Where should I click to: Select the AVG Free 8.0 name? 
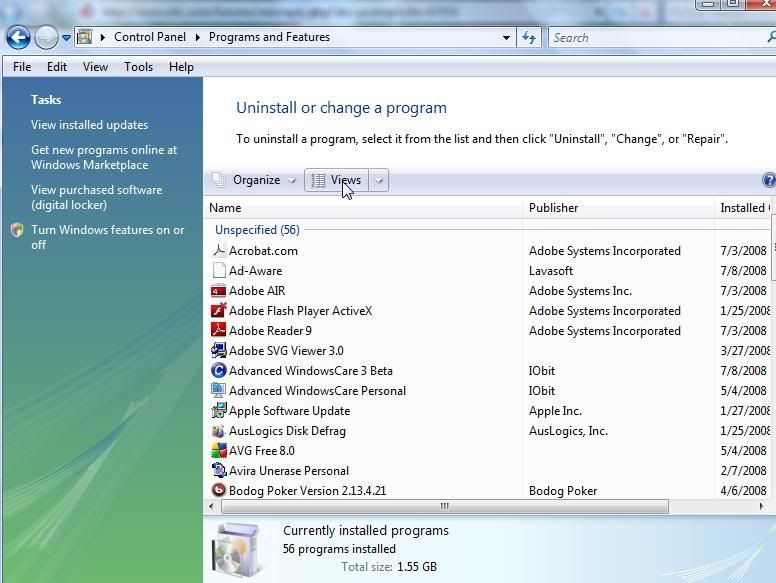click(x=262, y=451)
